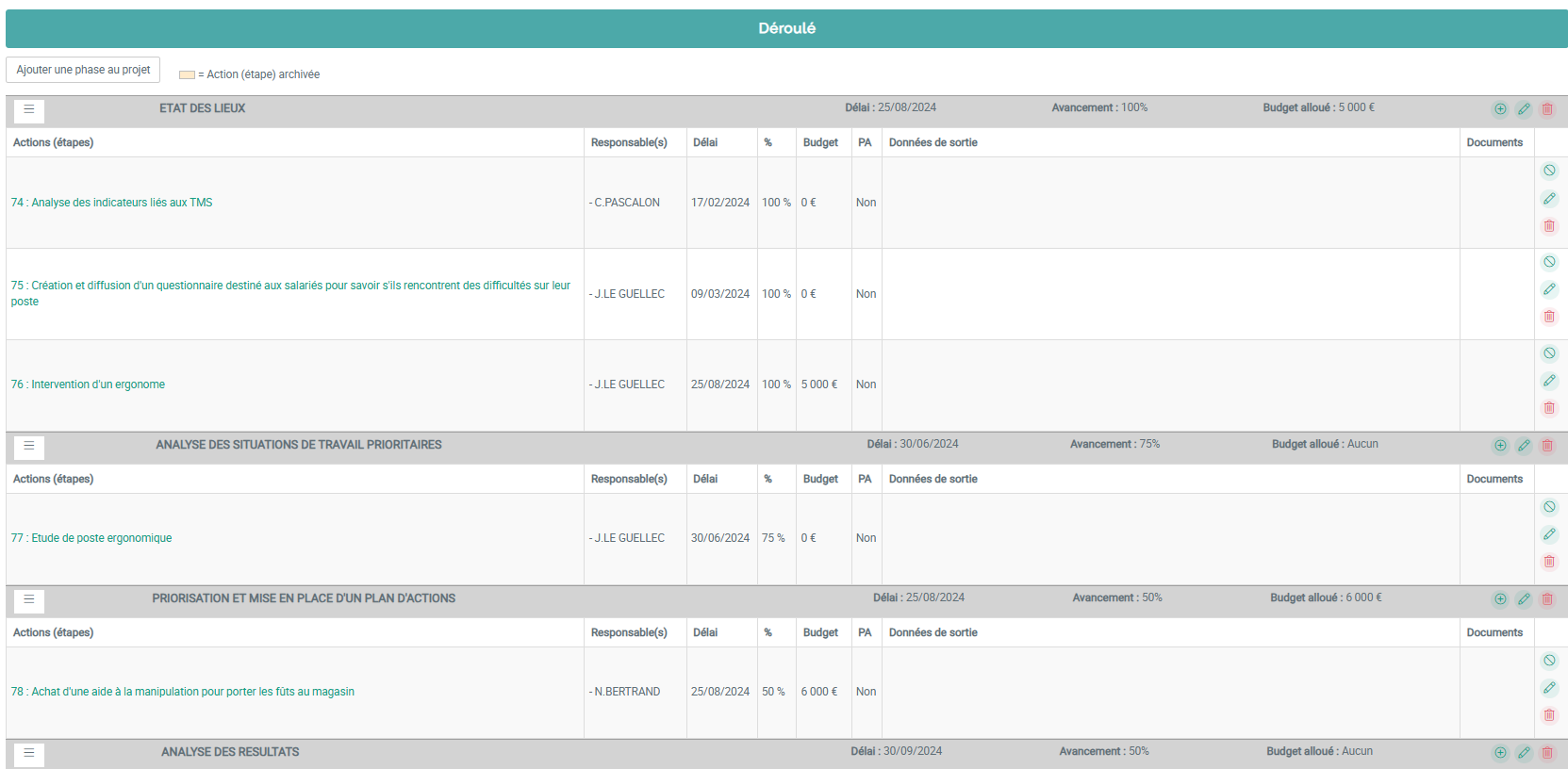Viewport: 1568px width, 769px height.
Task: Open action 74 Analyse des indicateurs liés aux TMS
Action: point(111,203)
